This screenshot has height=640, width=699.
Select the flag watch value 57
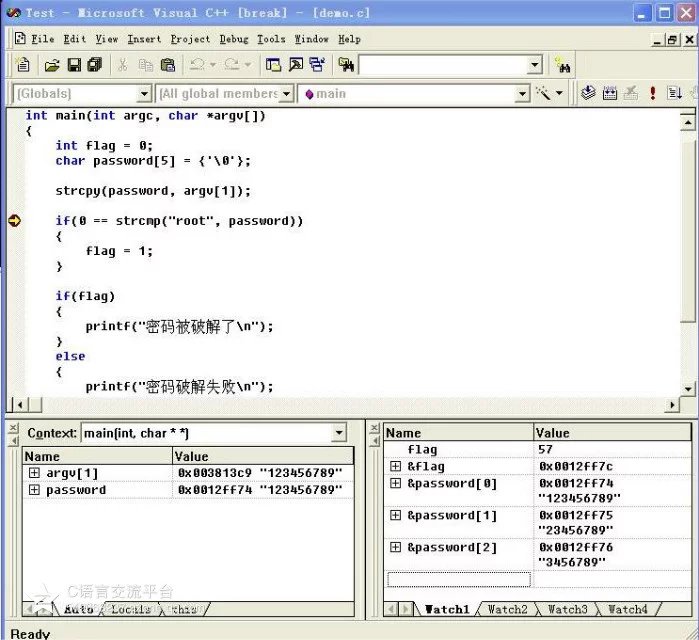pyautogui.click(x=545, y=449)
